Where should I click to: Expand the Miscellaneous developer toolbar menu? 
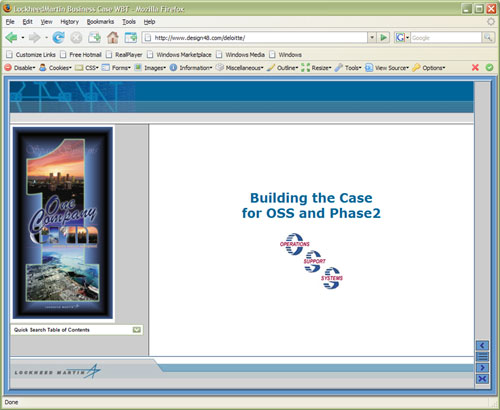tap(239, 68)
